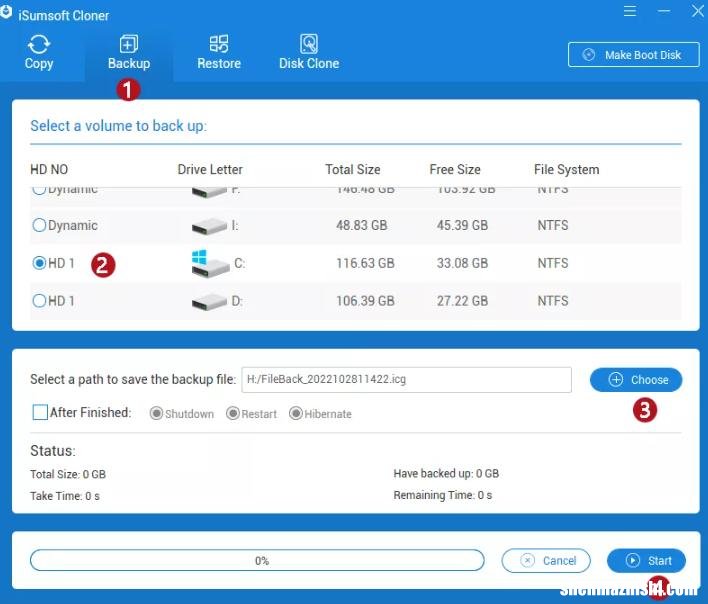The image size is (708, 604).
Task: Open the Copy tab
Action: click(39, 53)
